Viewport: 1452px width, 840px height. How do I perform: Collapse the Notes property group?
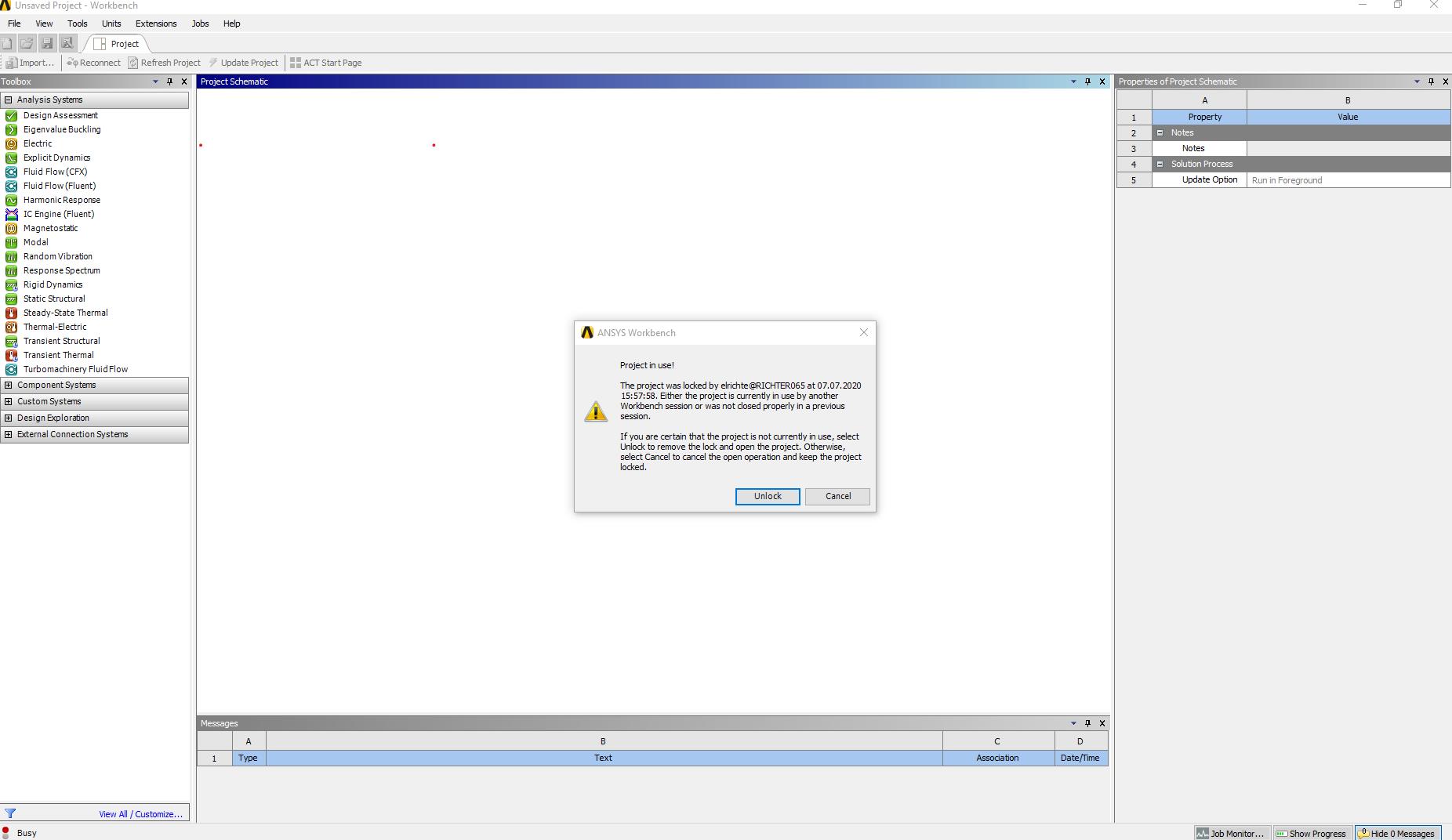(x=1160, y=132)
